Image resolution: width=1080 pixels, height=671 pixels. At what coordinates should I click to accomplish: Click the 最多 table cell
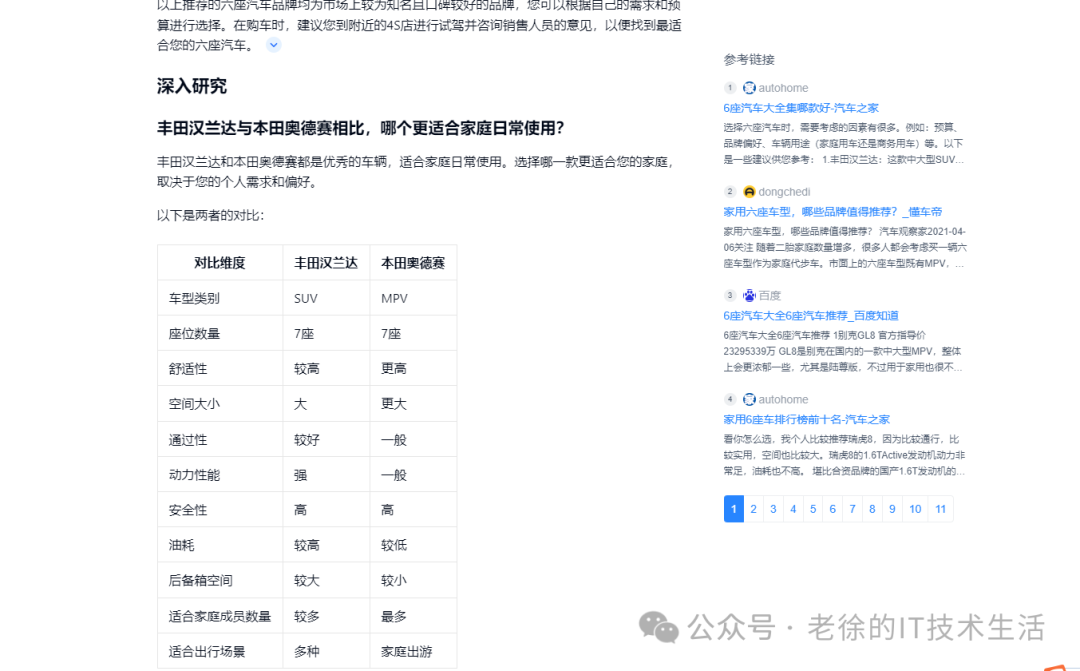pos(394,617)
